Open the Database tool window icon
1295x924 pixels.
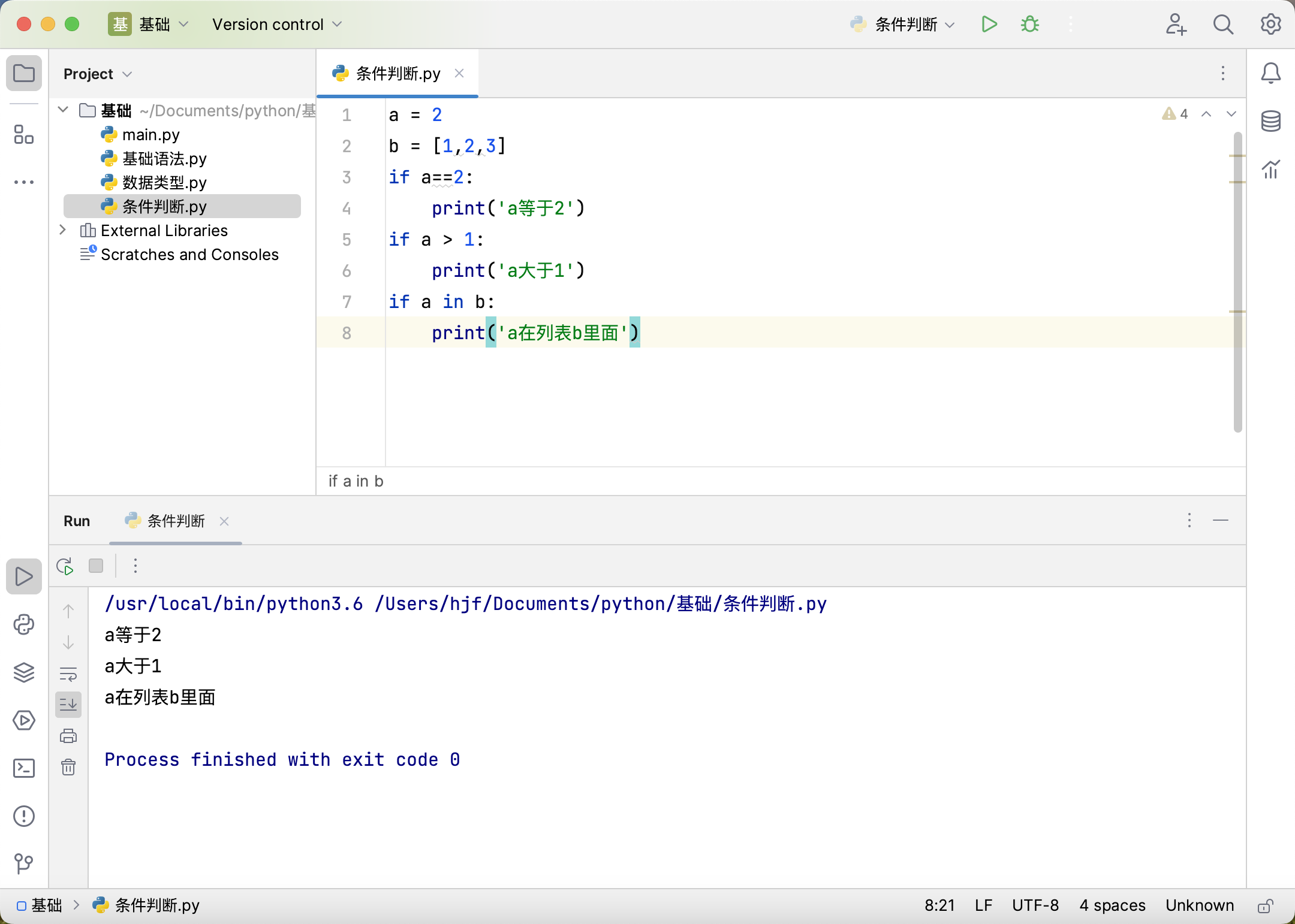pyautogui.click(x=1270, y=121)
